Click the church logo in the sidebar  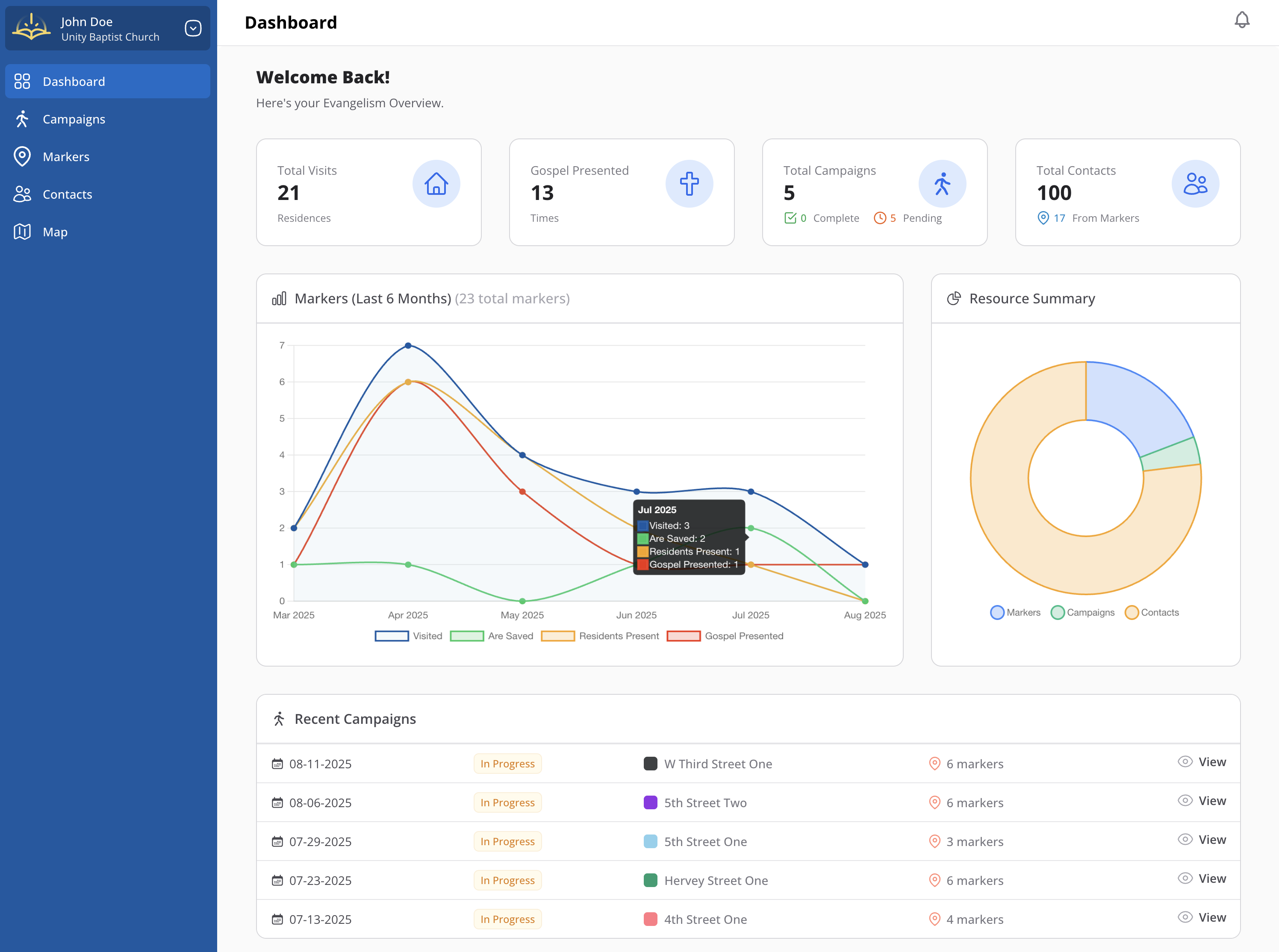coord(32,28)
